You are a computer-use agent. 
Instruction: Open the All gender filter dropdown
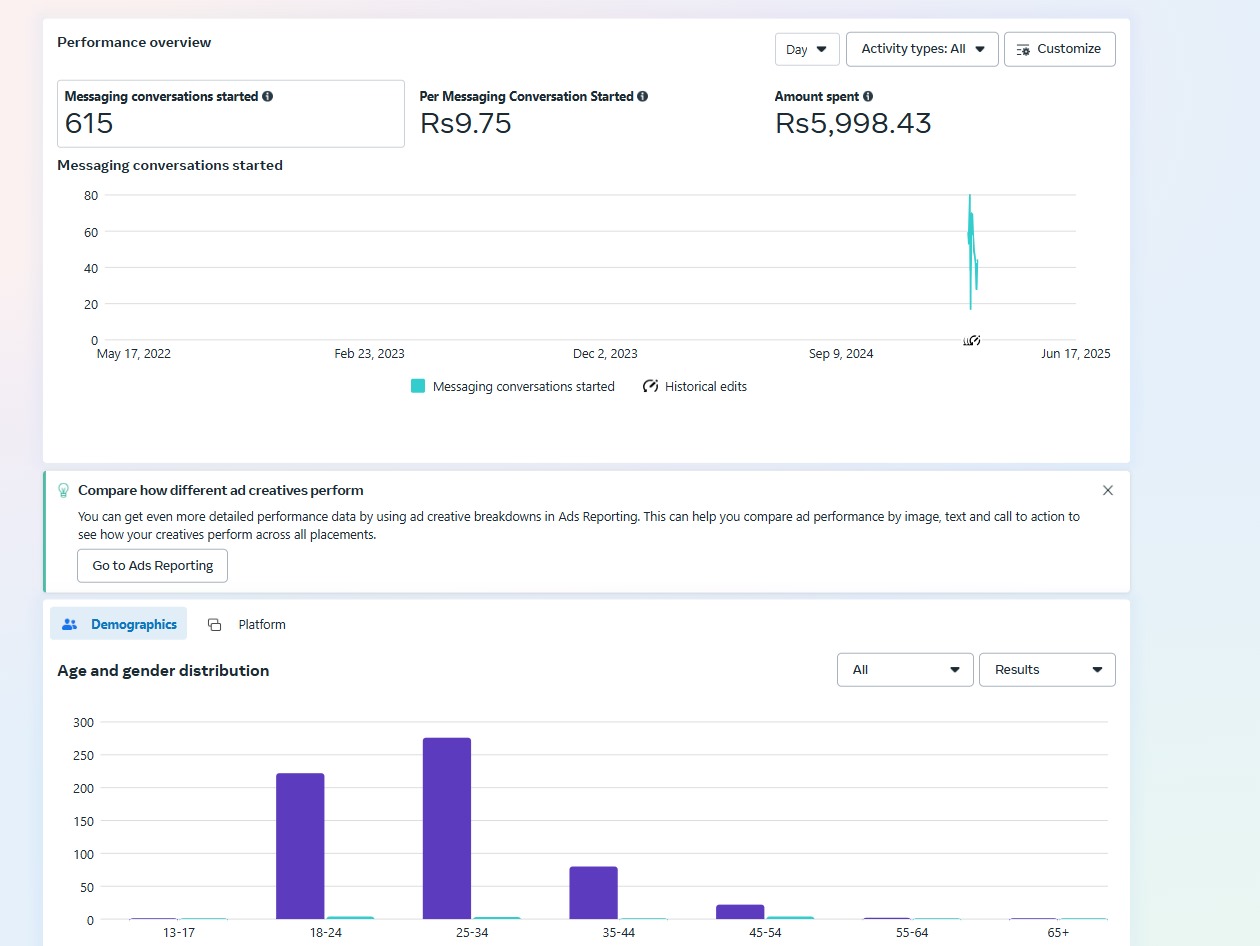click(x=904, y=670)
